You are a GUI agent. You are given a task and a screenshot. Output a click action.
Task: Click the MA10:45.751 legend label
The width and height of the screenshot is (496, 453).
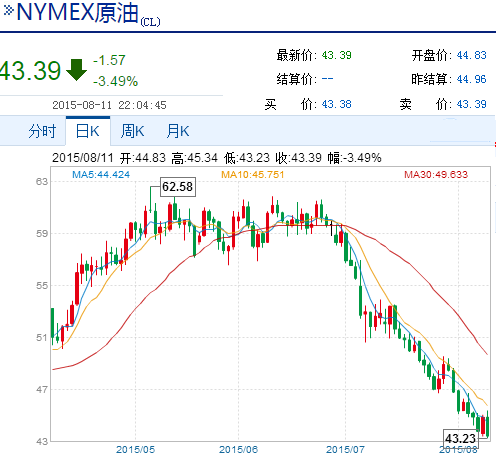253,175
